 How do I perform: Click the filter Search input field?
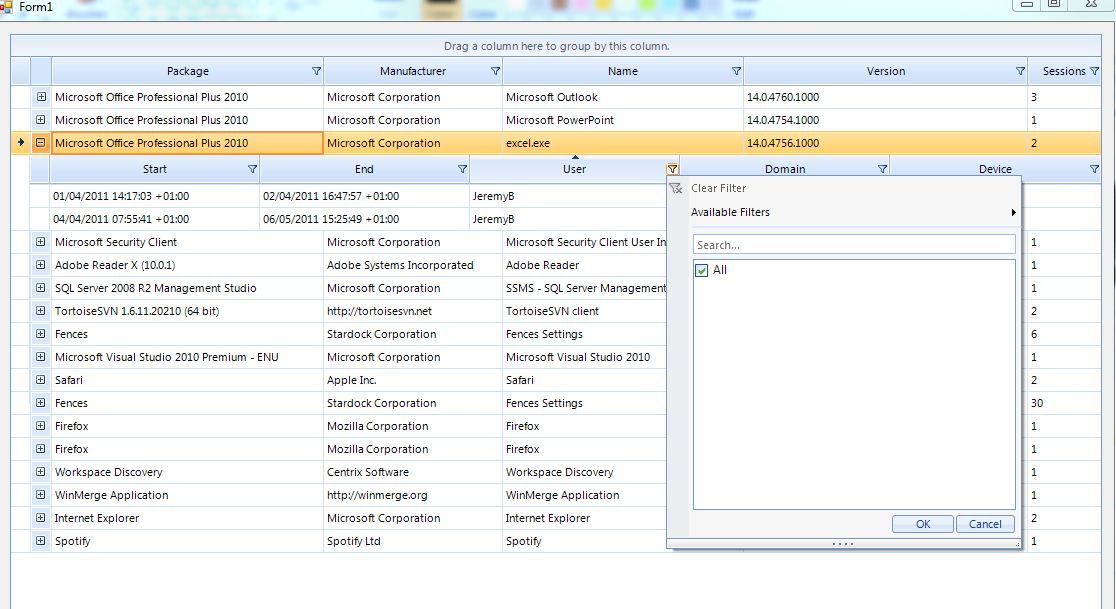(854, 244)
